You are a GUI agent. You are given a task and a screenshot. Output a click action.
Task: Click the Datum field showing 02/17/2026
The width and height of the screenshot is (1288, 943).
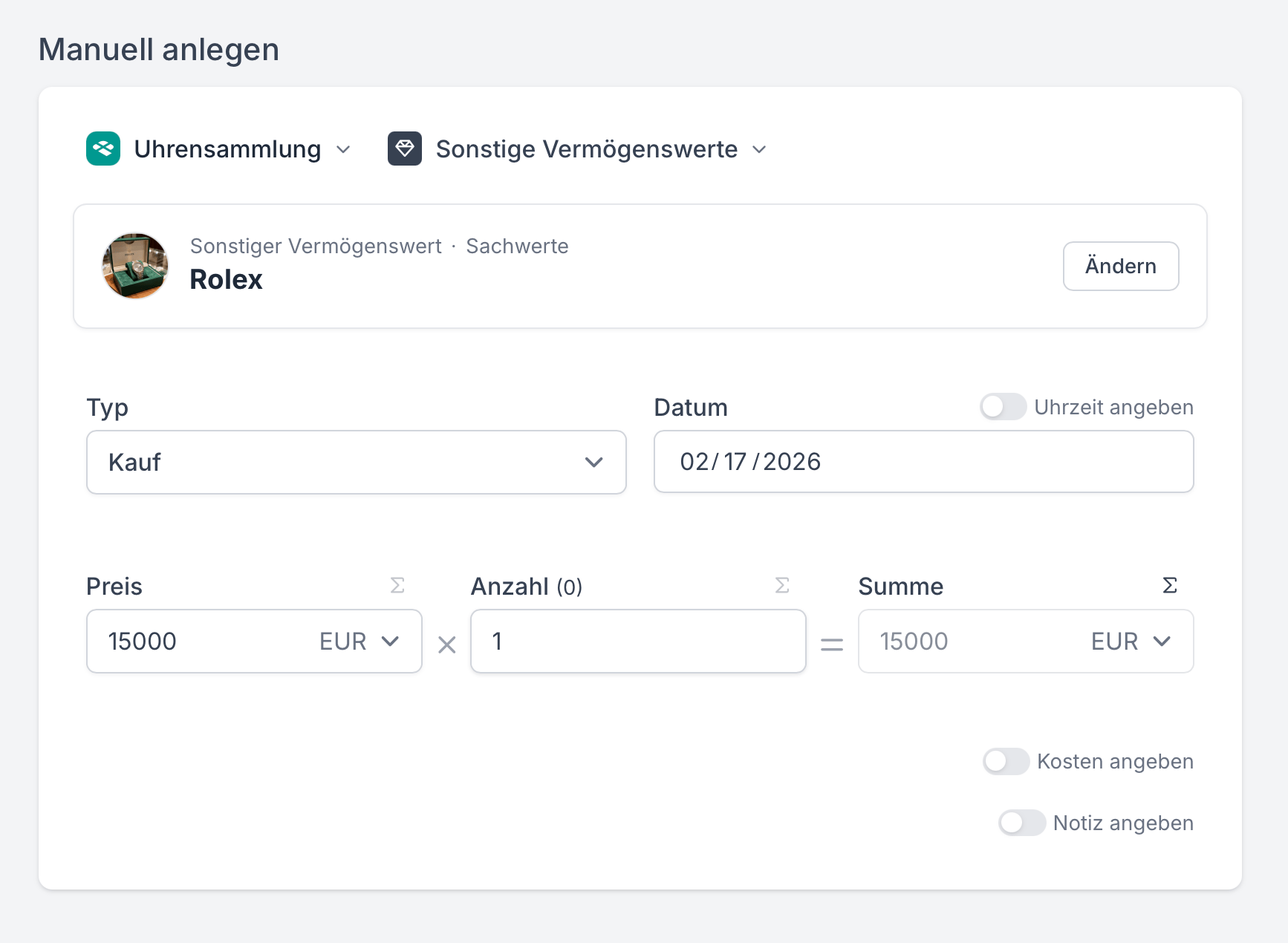[923, 462]
